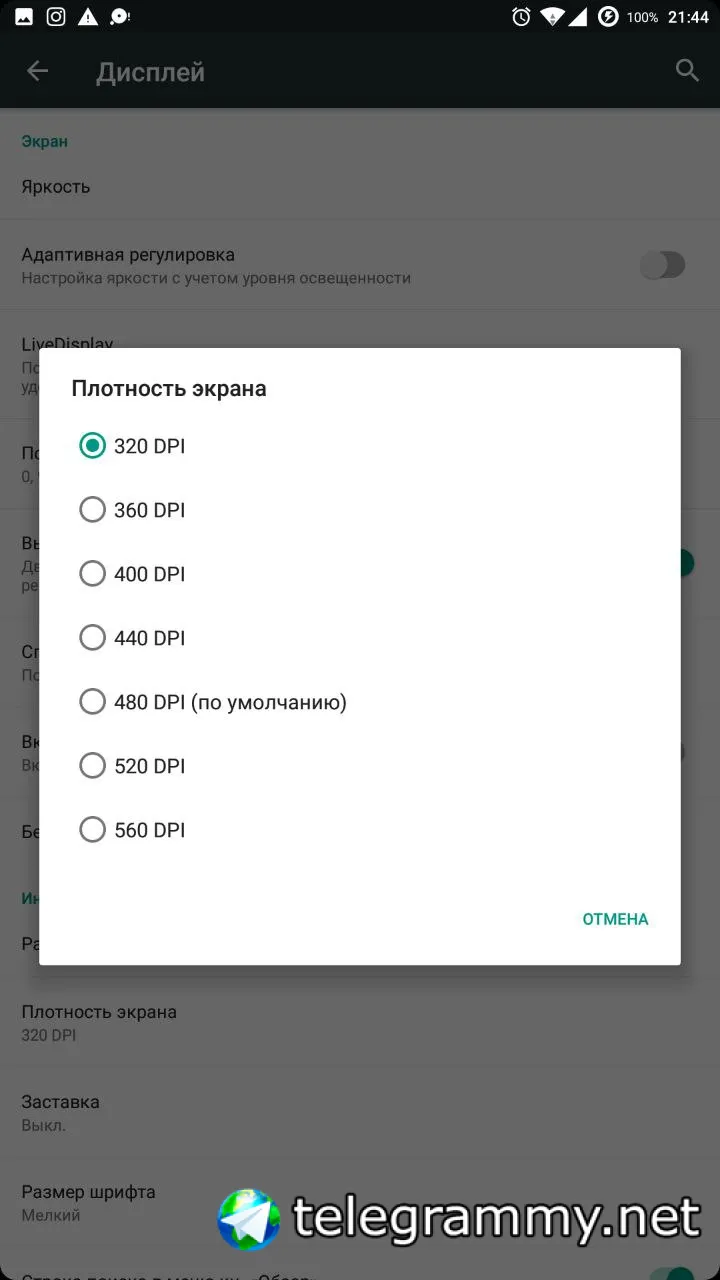Pick the 440 DPI radio button
The height and width of the screenshot is (1280, 720).
point(92,638)
